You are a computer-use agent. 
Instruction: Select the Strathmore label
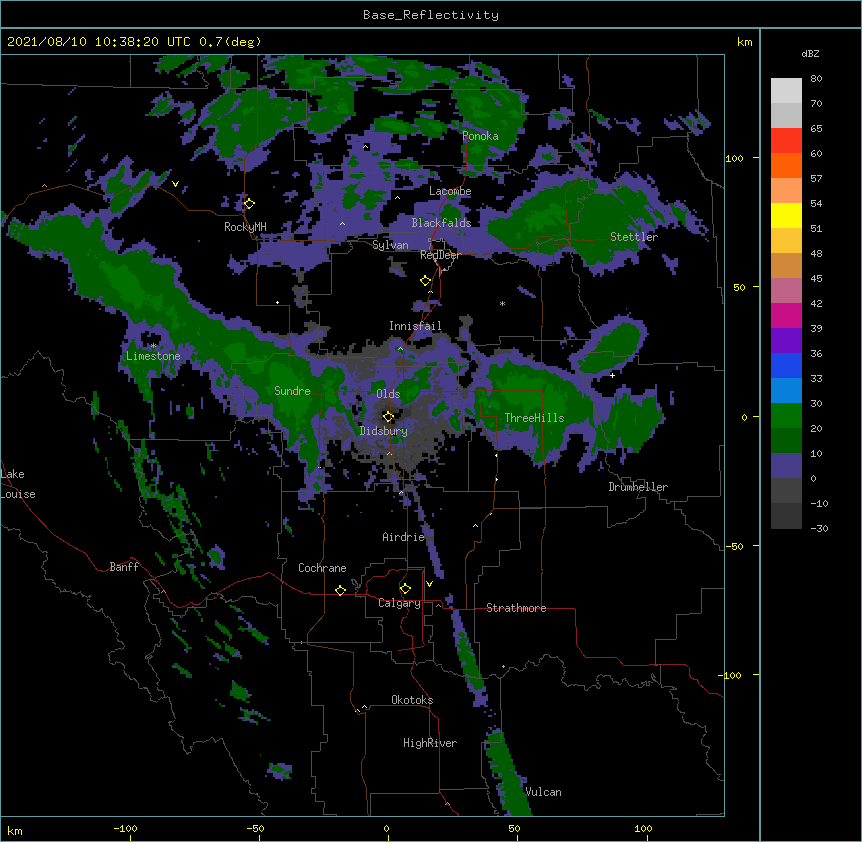(x=516, y=608)
